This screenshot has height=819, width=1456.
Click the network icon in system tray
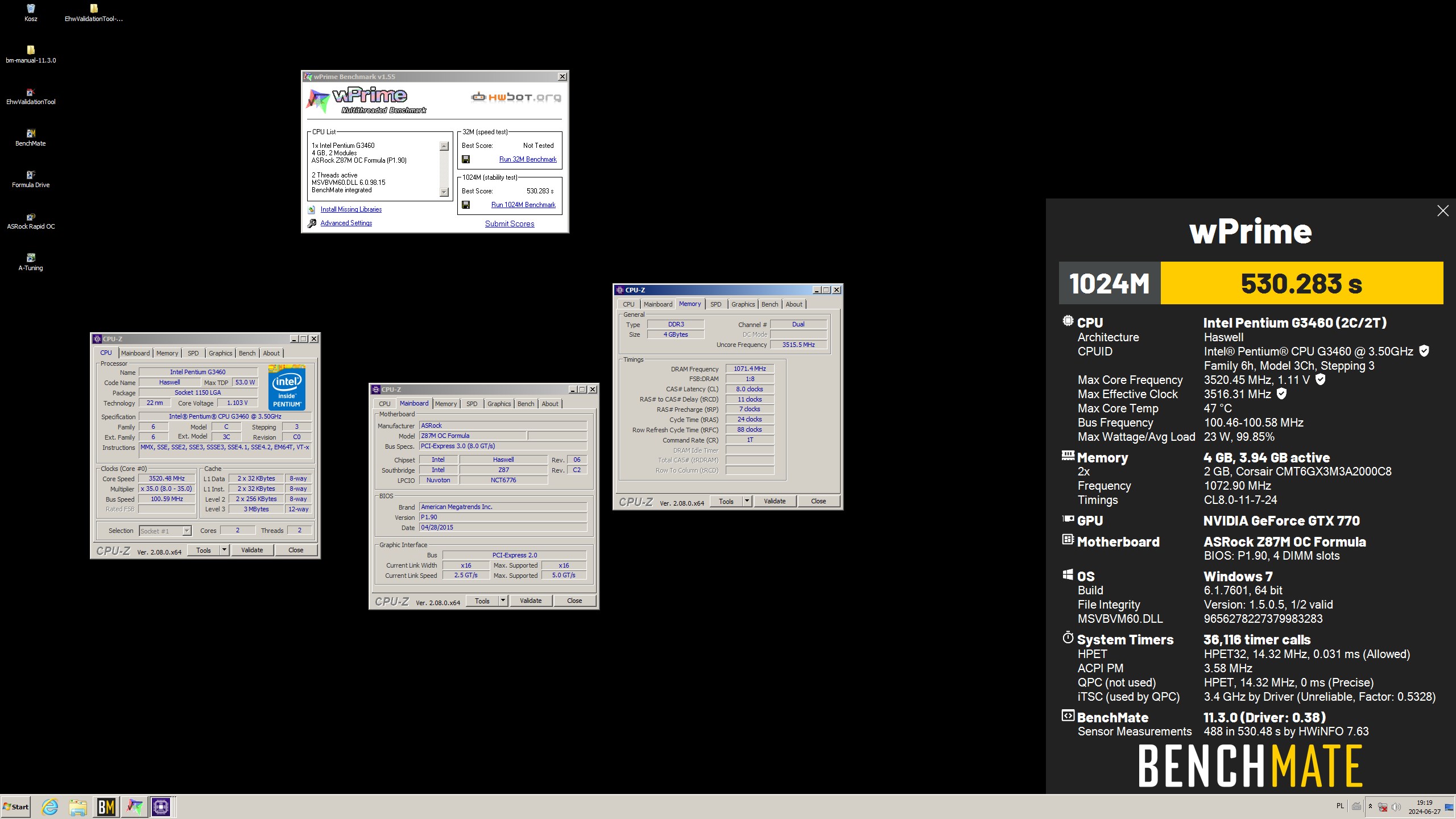[x=1383, y=806]
